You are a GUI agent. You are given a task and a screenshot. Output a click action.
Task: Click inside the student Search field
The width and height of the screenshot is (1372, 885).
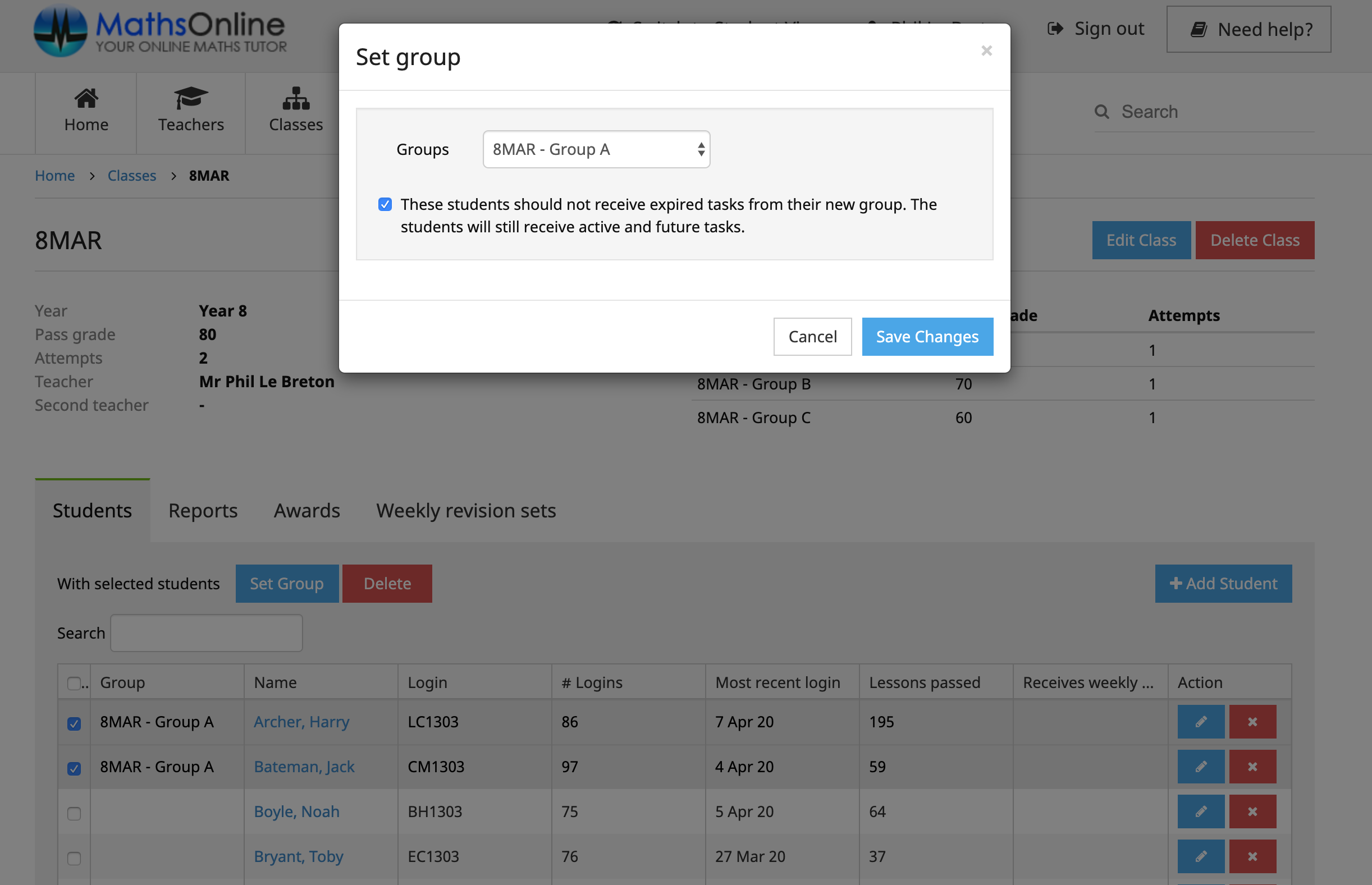pyautogui.click(x=206, y=632)
